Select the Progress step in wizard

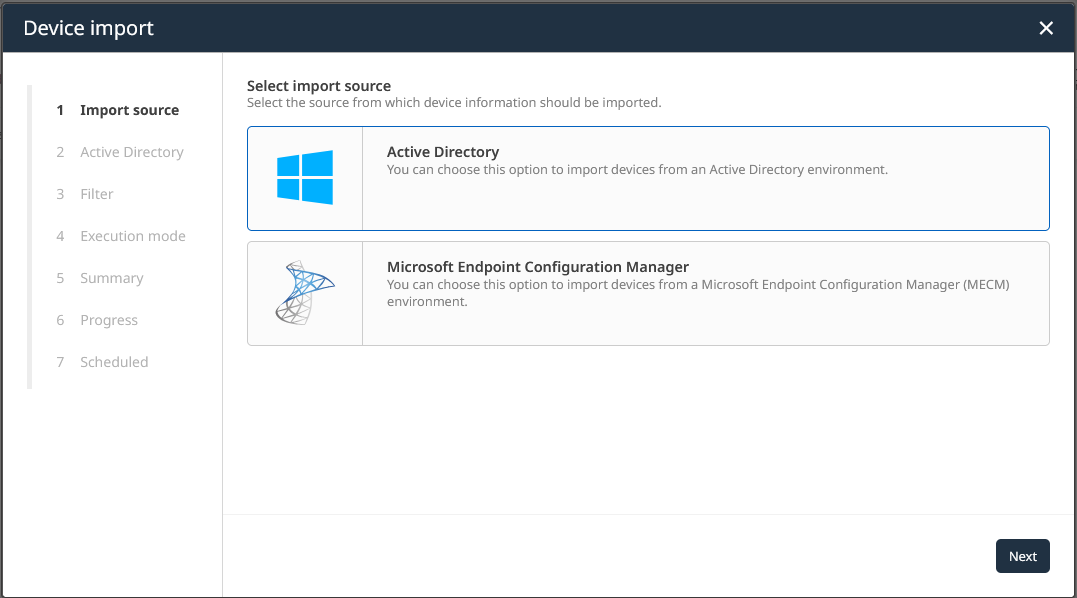(109, 320)
